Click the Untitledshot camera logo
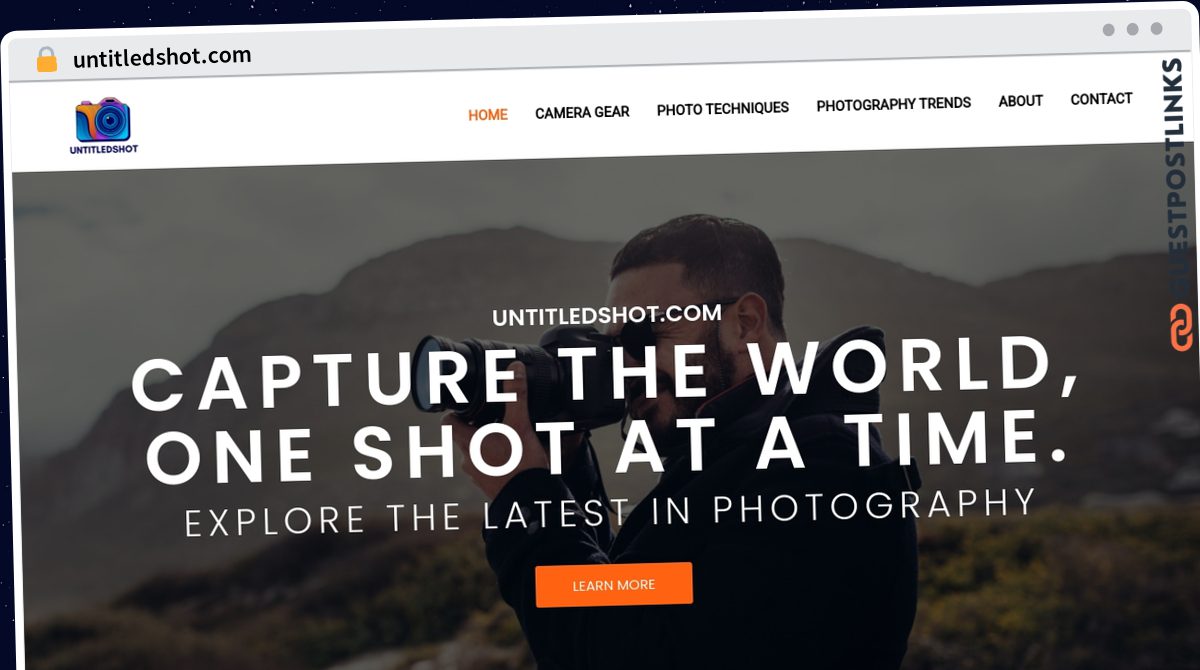This screenshot has height=670, width=1200. click(104, 120)
